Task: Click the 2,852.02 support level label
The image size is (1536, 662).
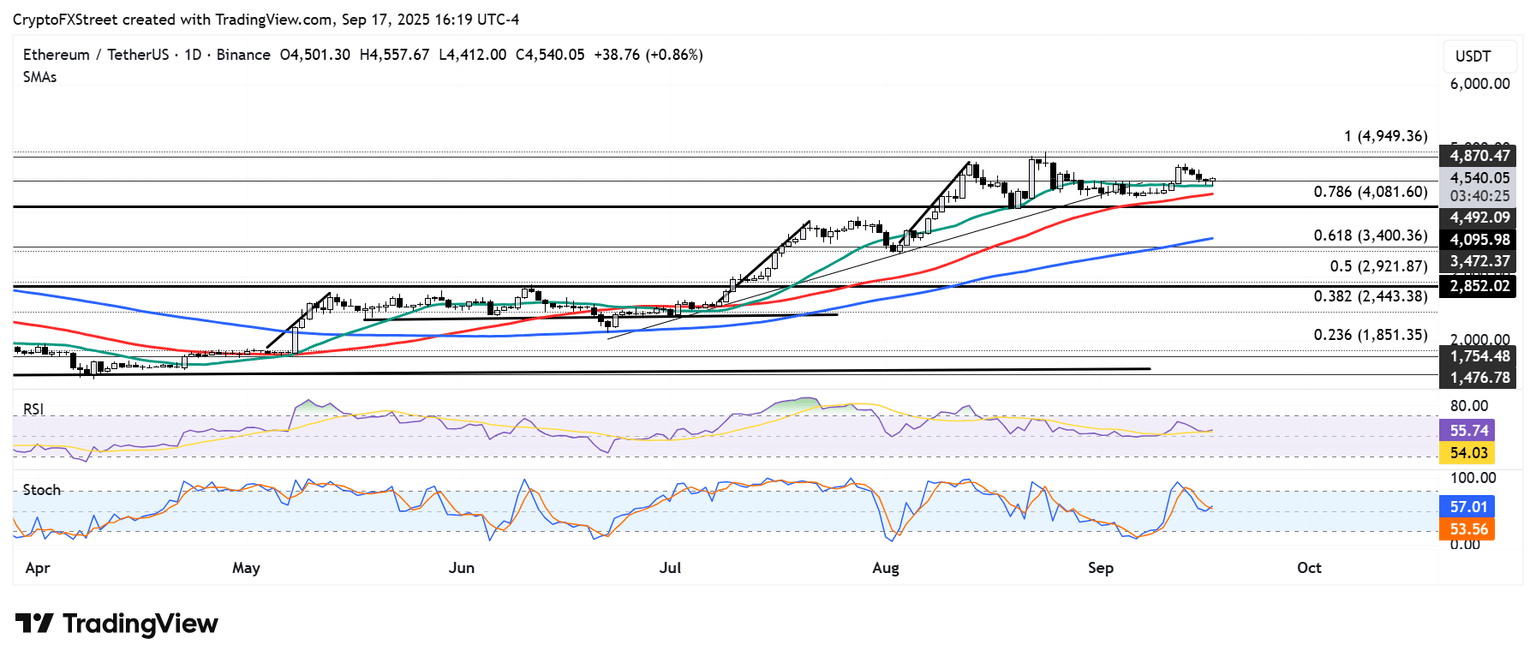Action: click(1476, 286)
